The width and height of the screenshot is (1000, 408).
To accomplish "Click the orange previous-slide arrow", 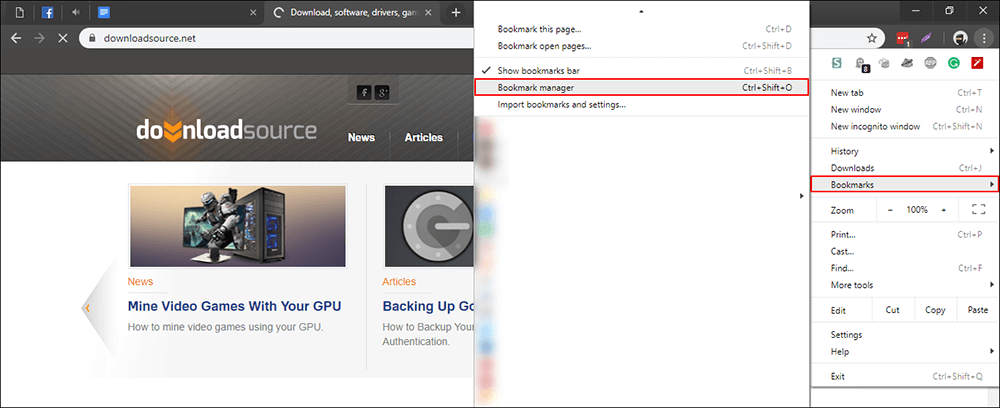I will 87,309.
